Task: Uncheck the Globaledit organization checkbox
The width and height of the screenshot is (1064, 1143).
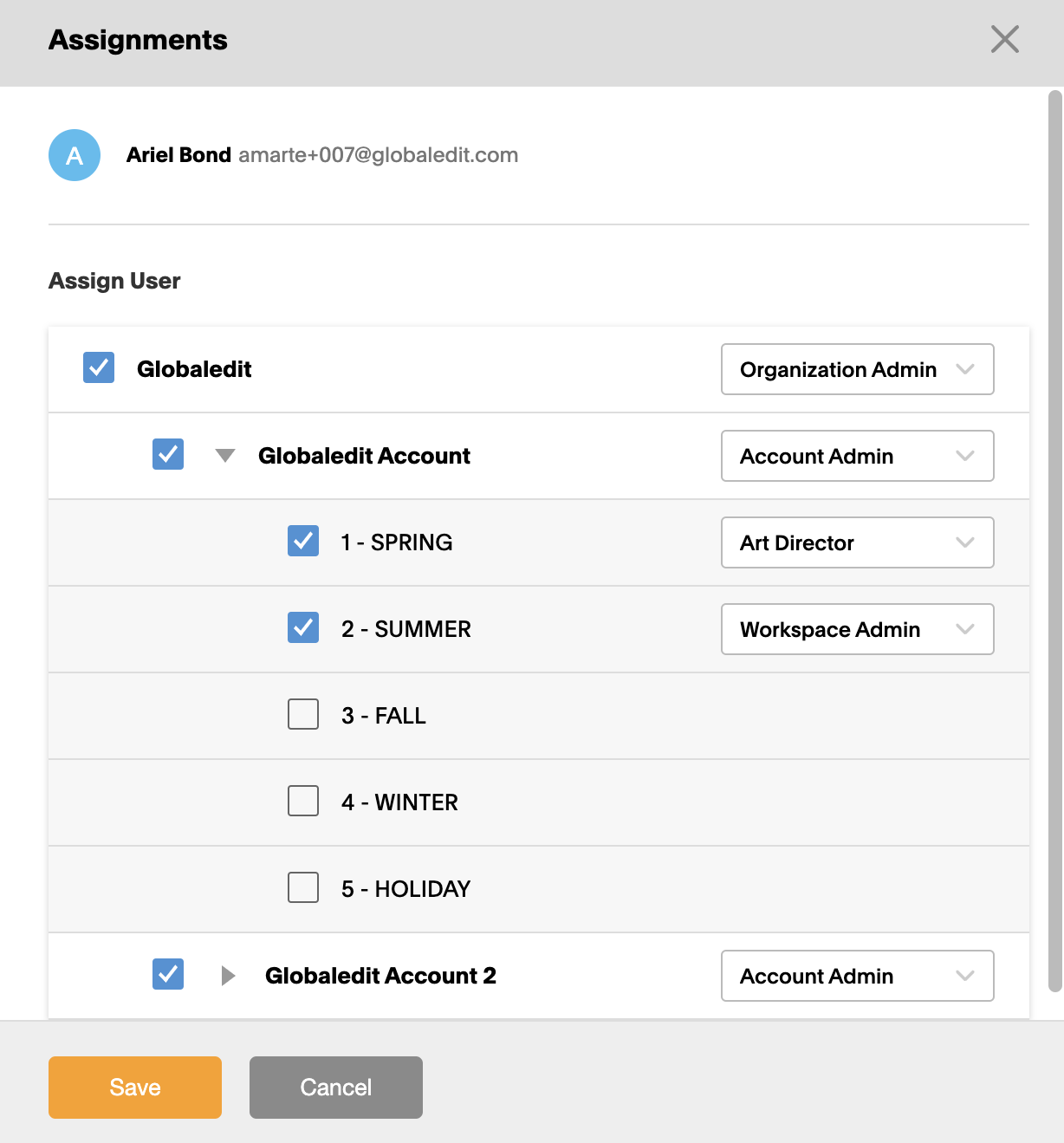Action: coord(99,367)
